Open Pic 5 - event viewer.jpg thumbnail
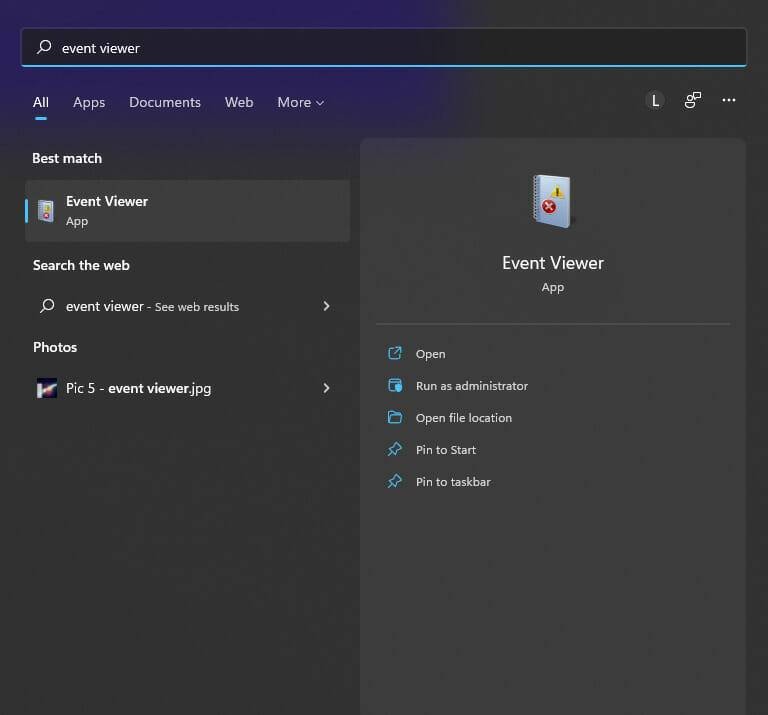Viewport: 768px width, 715px height. (x=47, y=388)
